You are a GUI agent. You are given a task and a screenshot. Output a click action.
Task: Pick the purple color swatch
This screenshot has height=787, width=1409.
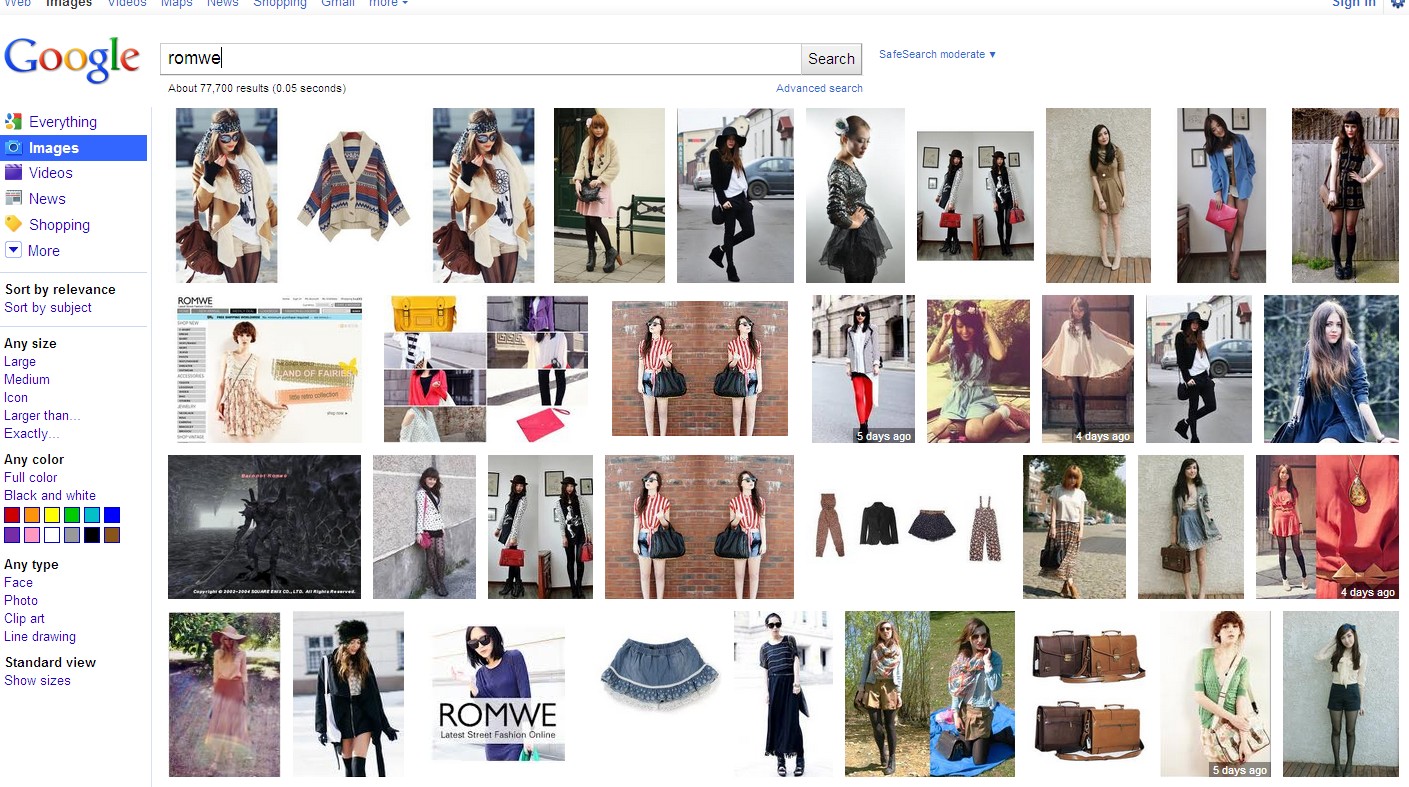(x=12, y=535)
